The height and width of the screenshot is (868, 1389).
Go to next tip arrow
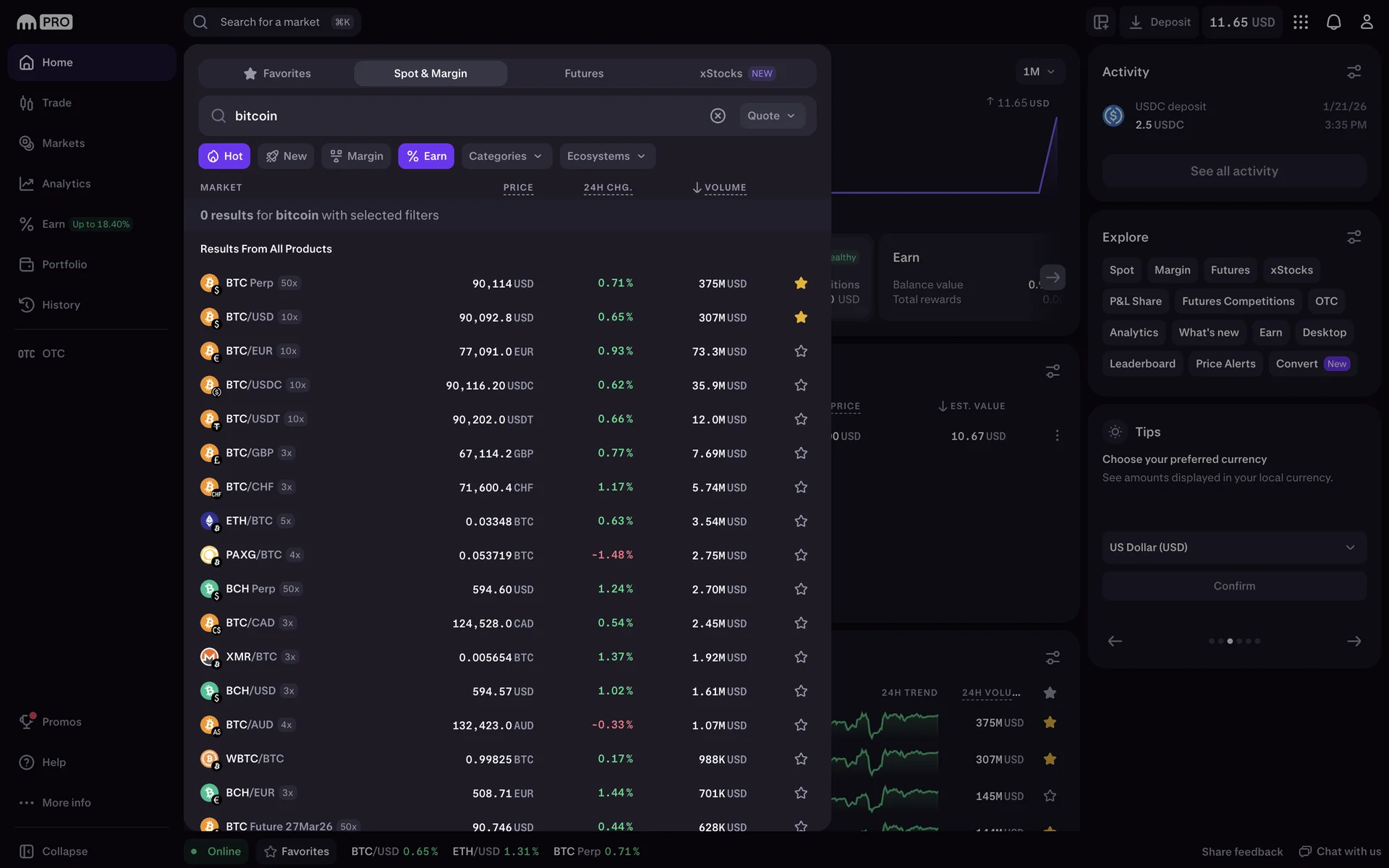point(1354,641)
